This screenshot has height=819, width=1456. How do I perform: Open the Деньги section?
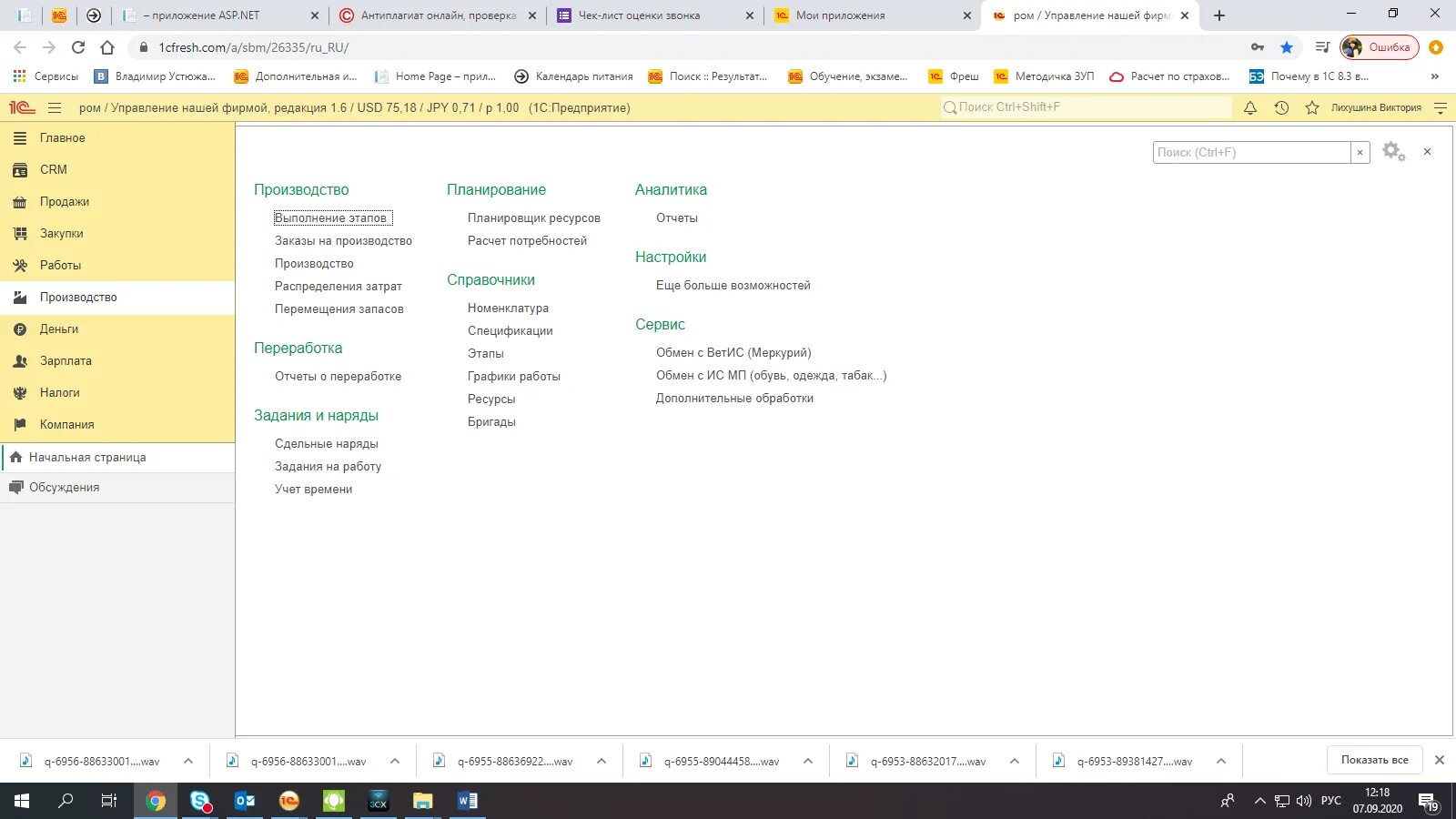(117, 329)
